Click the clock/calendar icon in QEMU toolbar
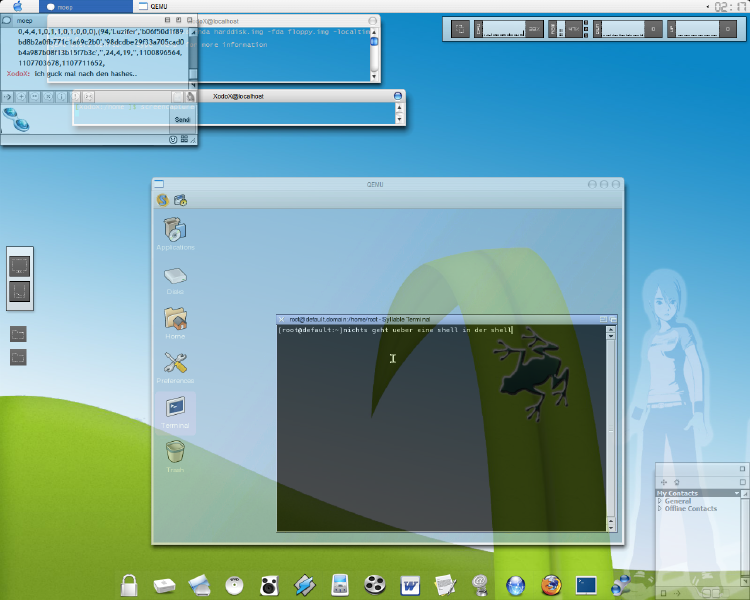Screen dimensions: 750x600 pyautogui.click(x=180, y=200)
